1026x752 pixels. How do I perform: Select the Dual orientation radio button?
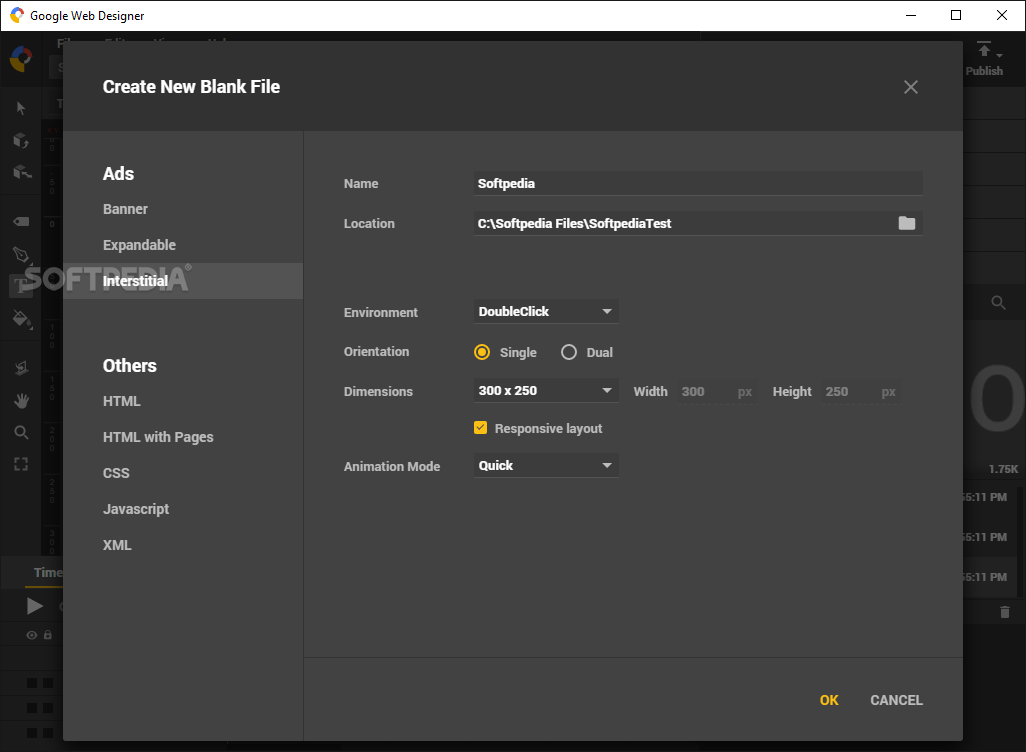pos(569,352)
